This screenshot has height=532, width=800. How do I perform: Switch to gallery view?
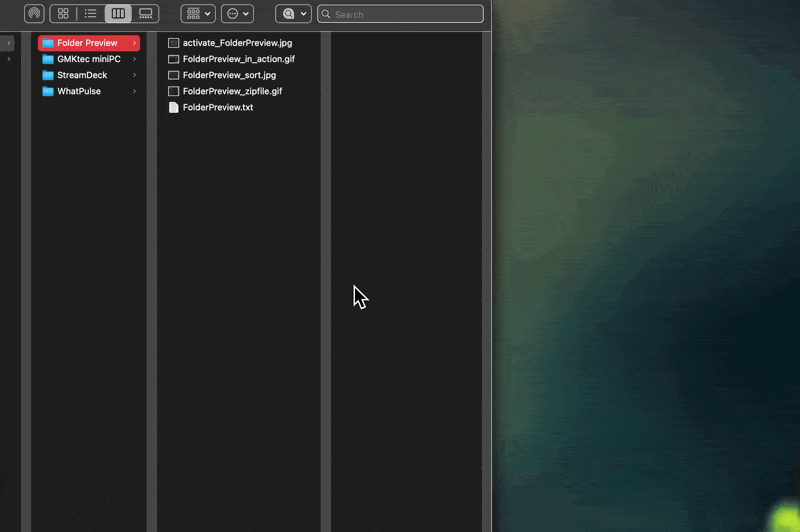(146, 14)
